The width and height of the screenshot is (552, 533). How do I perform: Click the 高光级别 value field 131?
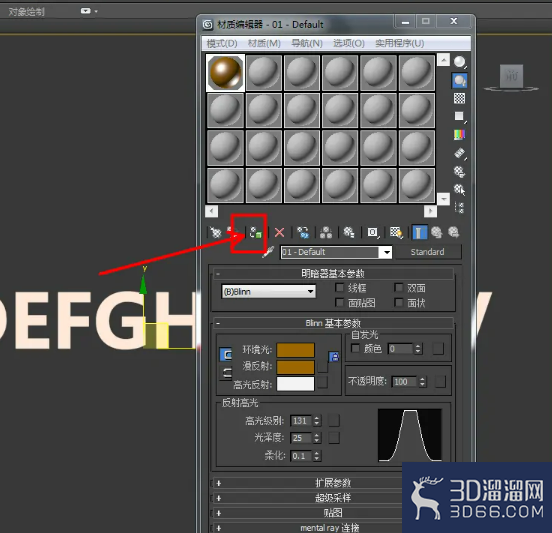[x=301, y=420]
